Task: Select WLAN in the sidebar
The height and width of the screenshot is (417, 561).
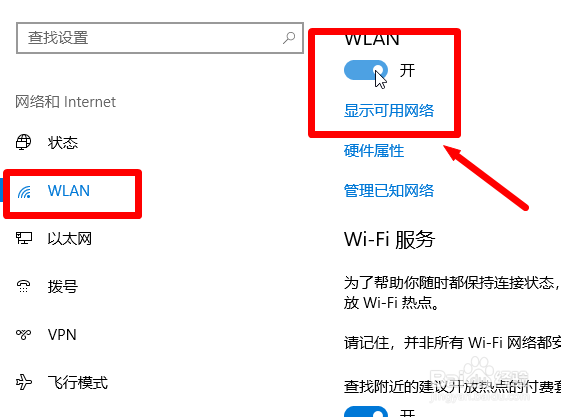Action: click(x=69, y=191)
